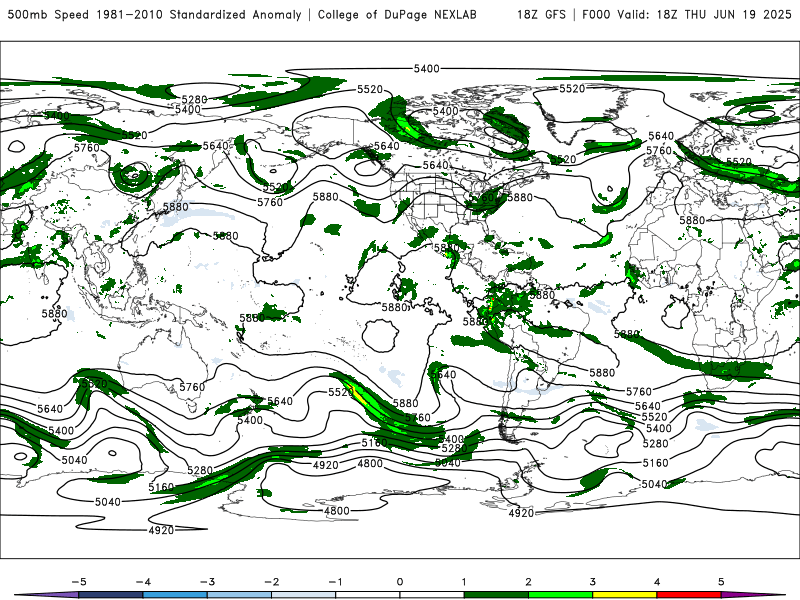The width and height of the screenshot is (800, 600).
Task: Click the colorbar tick label "-1"
Action: click(334, 582)
